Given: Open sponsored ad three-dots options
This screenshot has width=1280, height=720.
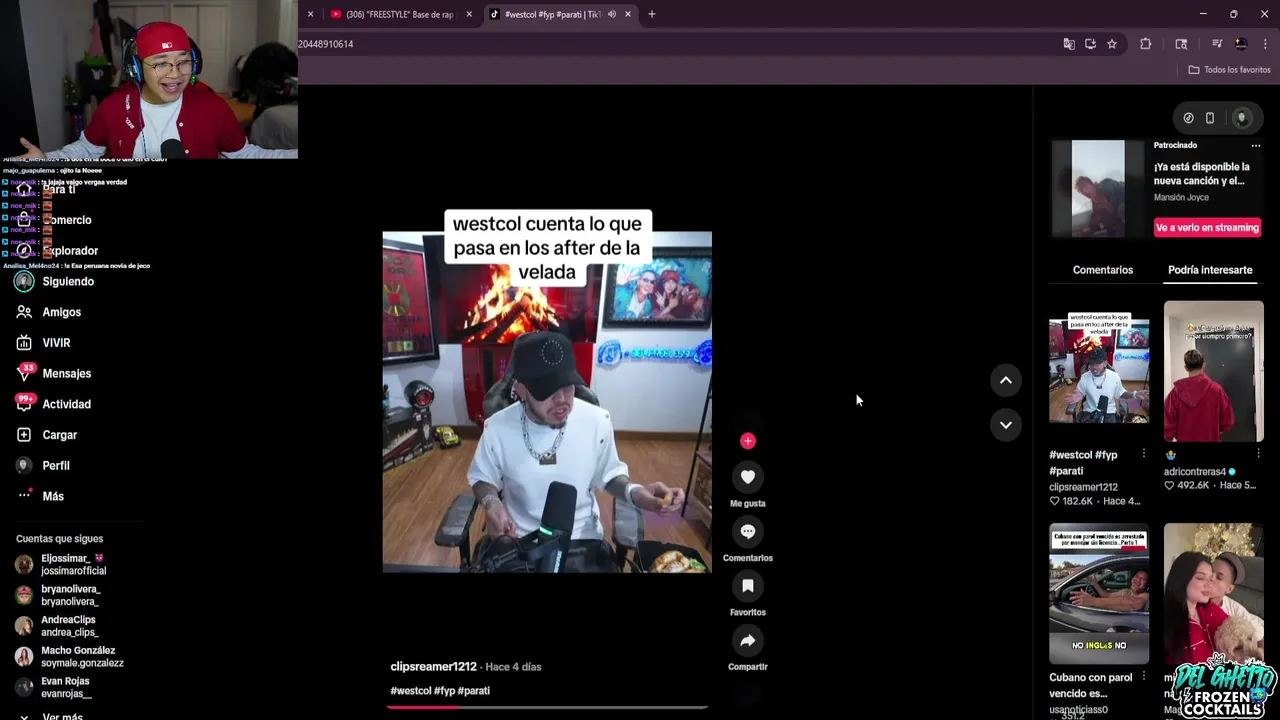Looking at the screenshot, I should coord(1256,146).
